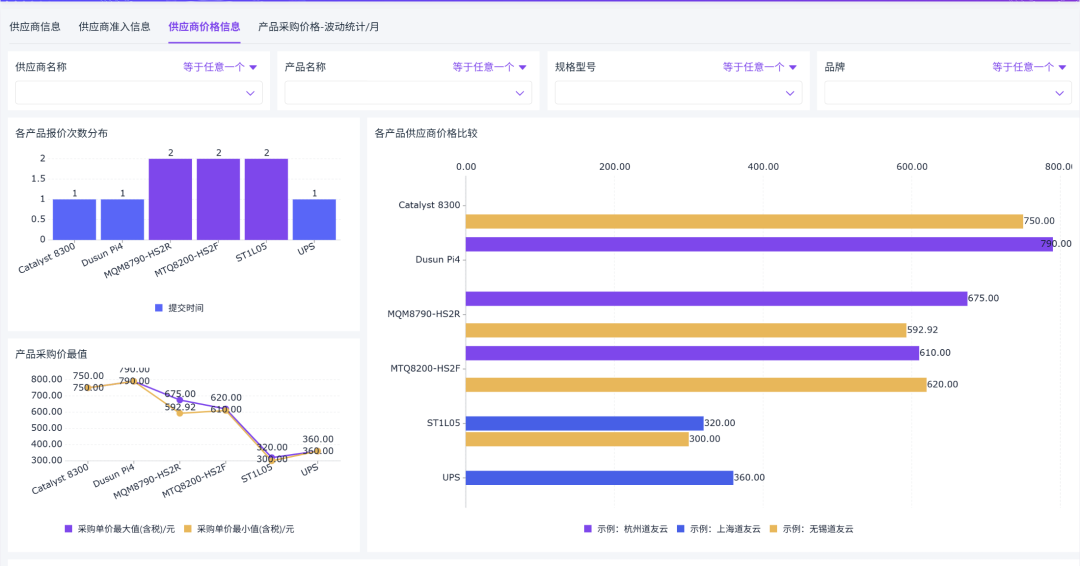Switch to 供应商准入信息 tab
The height and width of the screenshot is (566, 1080).
[114, 27]
